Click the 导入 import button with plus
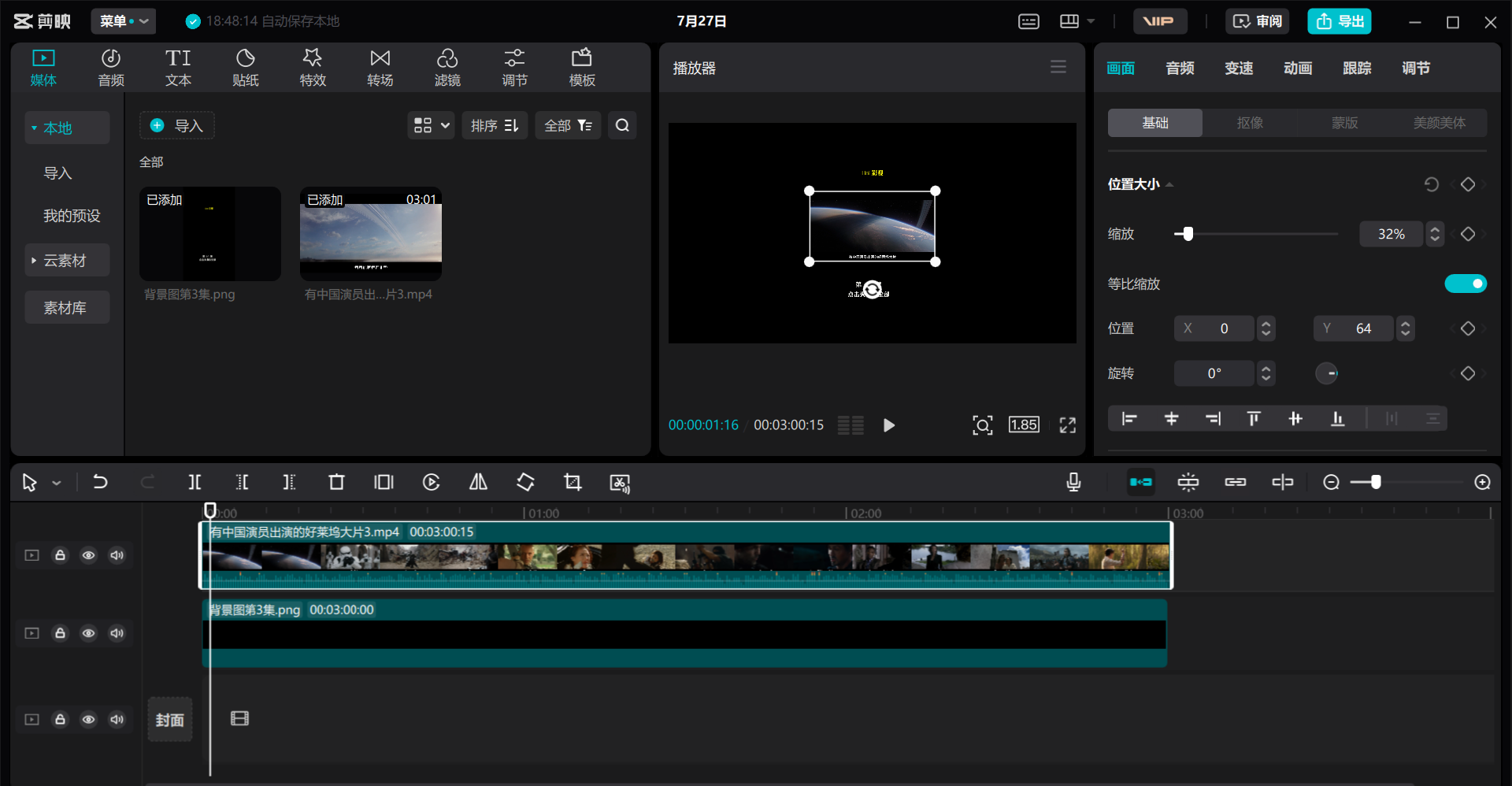 click(177, 125)
